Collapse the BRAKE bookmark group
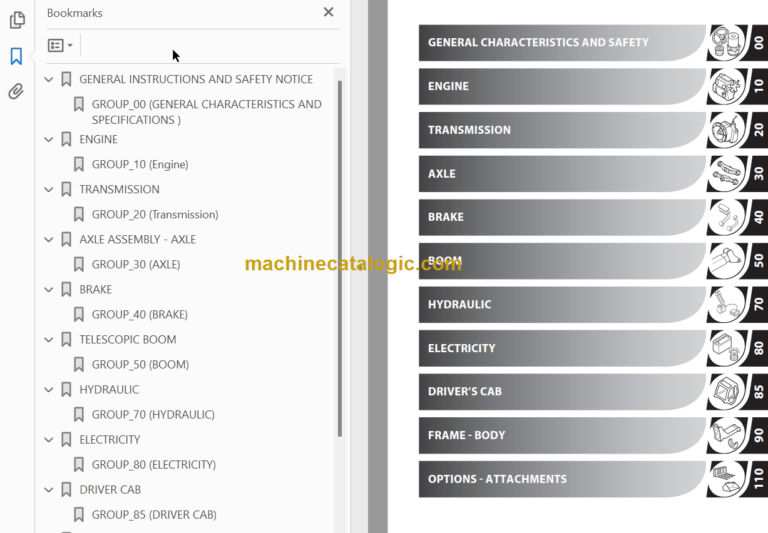Image resolution: width=768 pixels, height=533 pixels. point(48,290)
